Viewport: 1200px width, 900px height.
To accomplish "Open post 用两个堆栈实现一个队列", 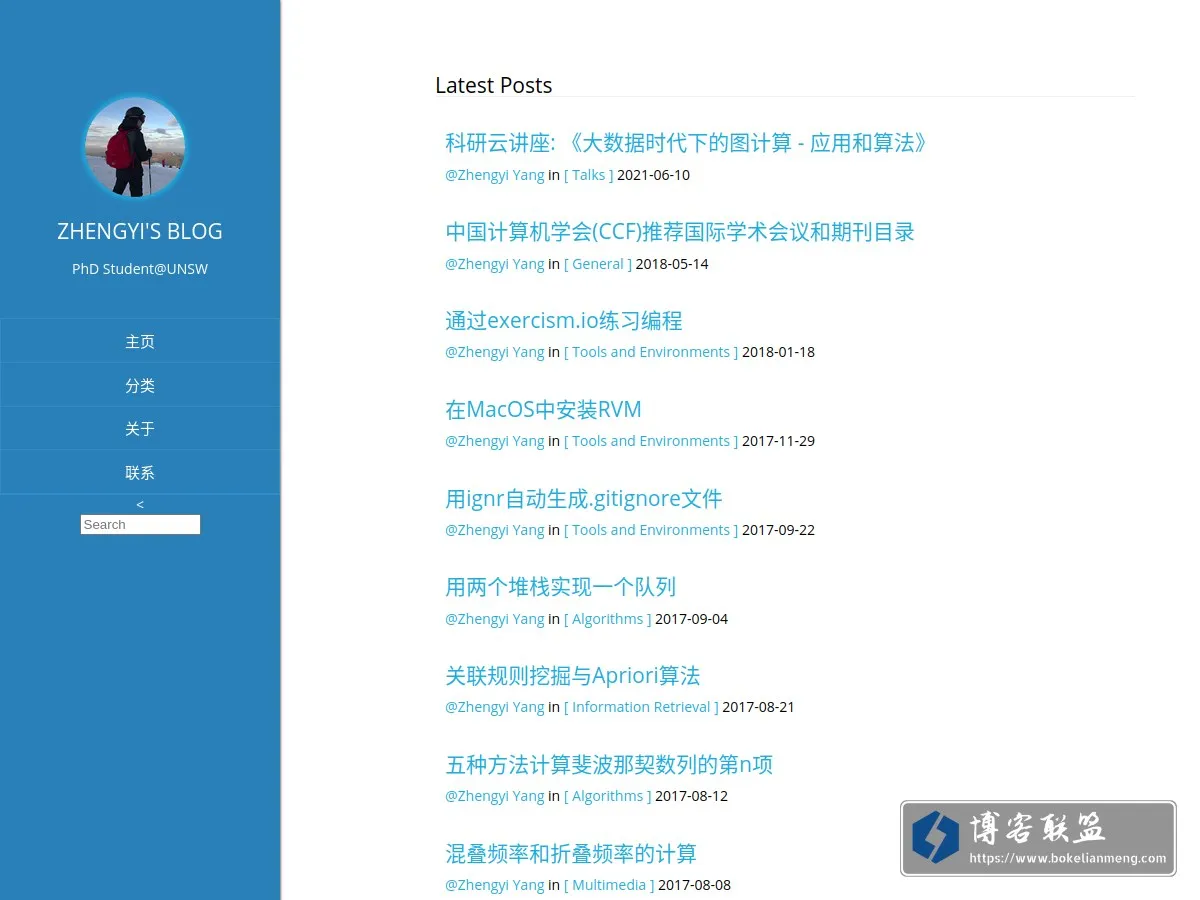I will pyautogui.click(x=561, y=587).
